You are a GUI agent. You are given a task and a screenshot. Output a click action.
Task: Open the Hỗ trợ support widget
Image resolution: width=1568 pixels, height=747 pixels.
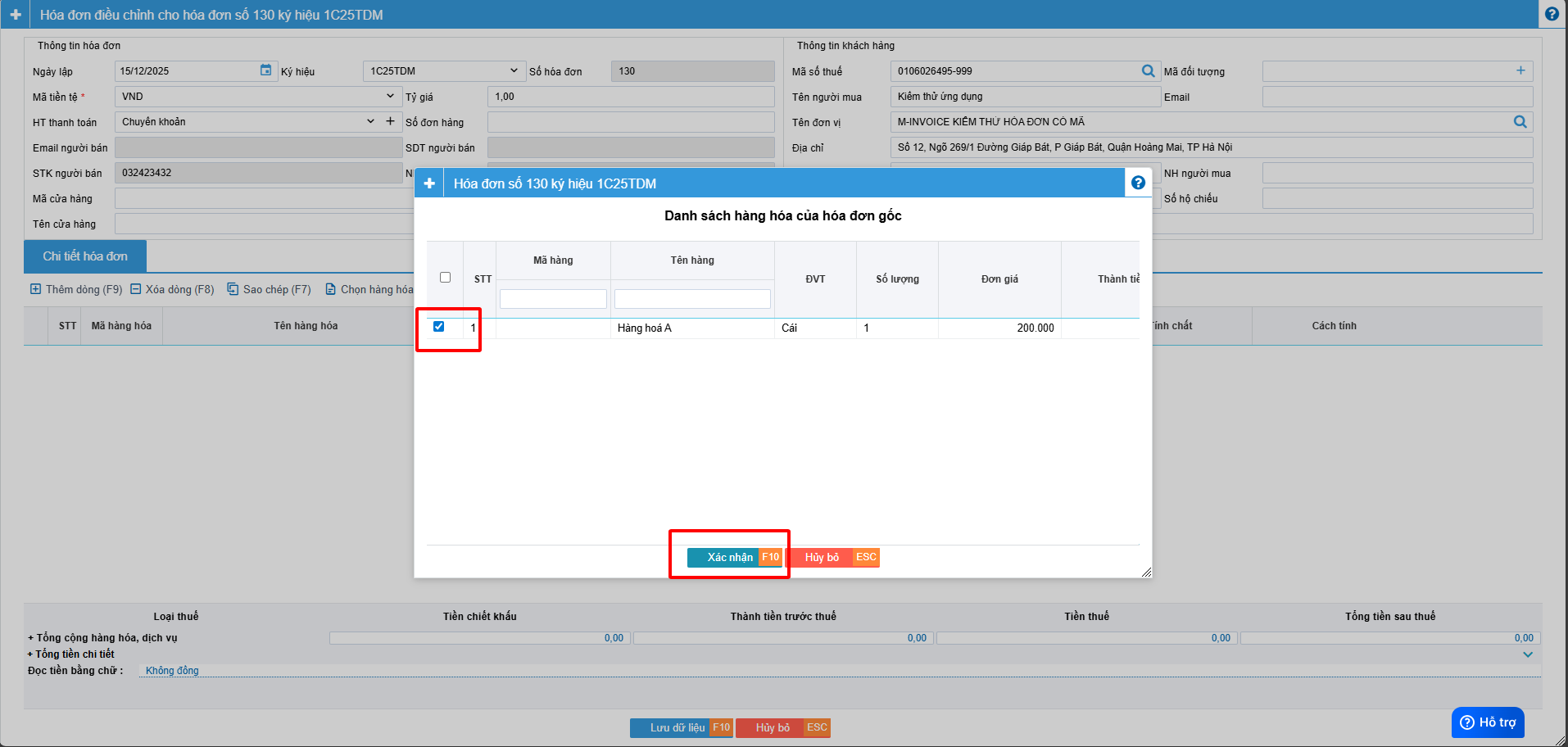click(x=1488, y=722)
